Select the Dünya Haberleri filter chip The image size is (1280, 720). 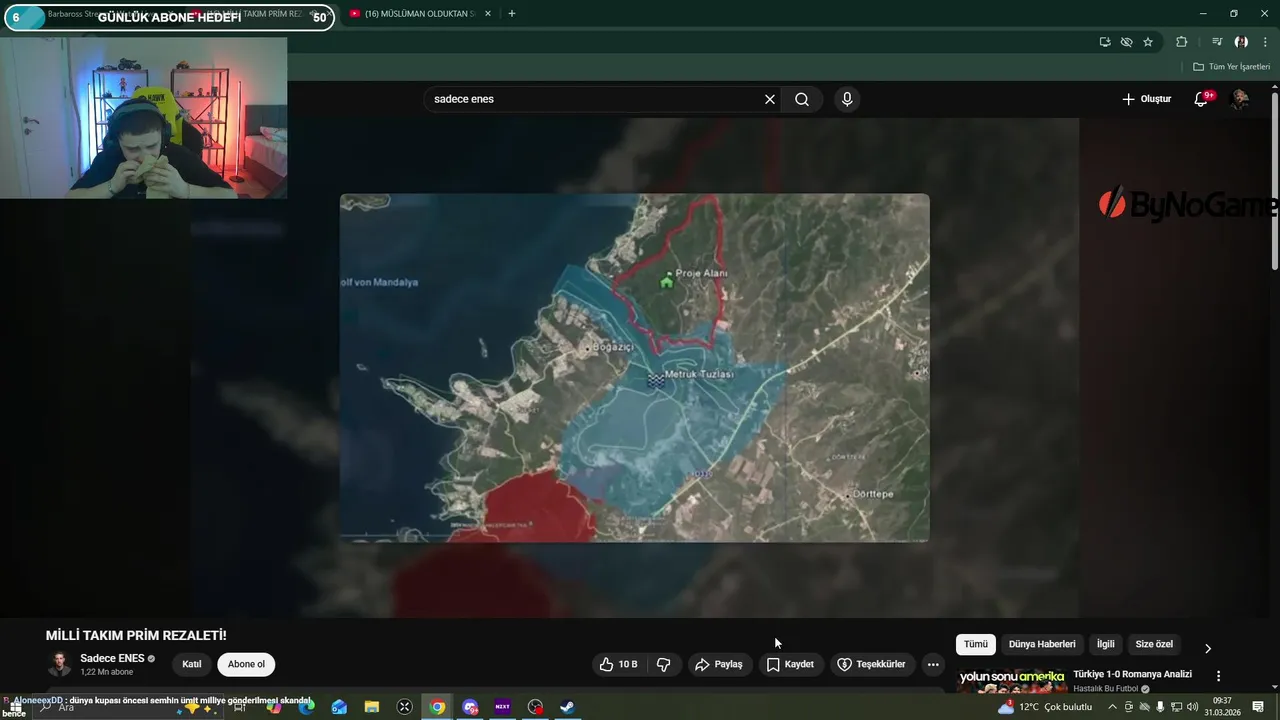(1042, 644)
